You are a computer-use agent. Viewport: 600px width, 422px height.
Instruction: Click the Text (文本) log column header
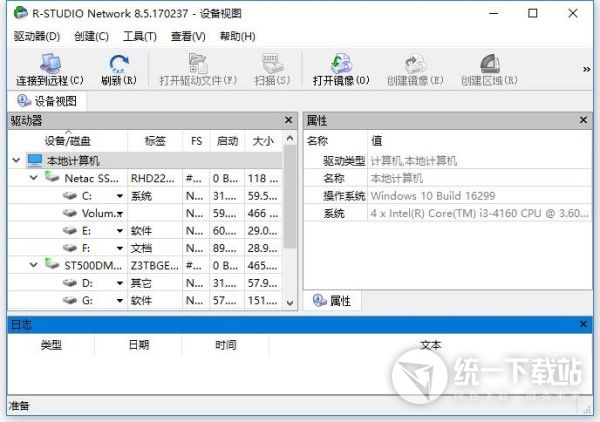point(430,345)
